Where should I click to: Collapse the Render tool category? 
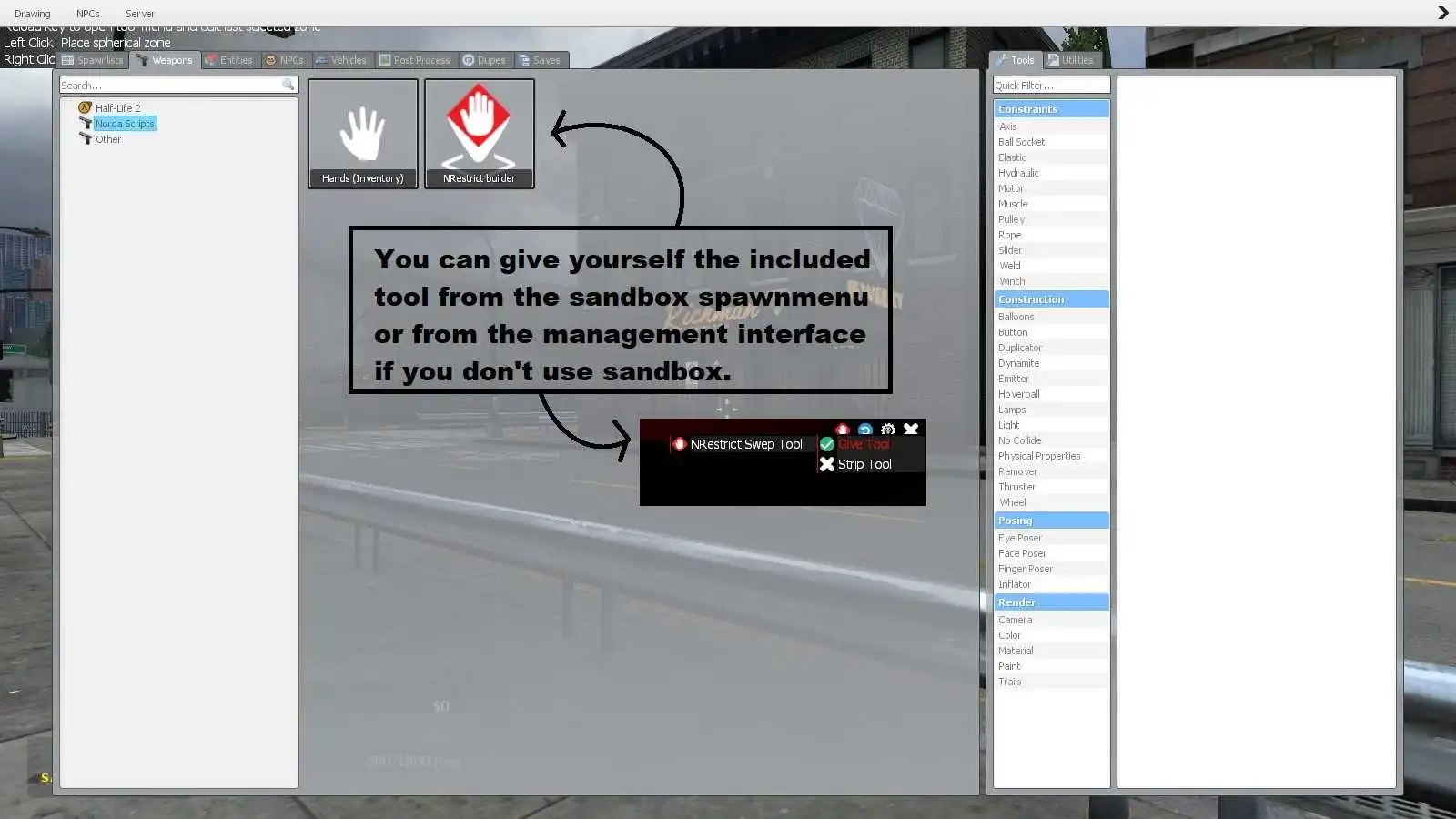coord(1050,602)
